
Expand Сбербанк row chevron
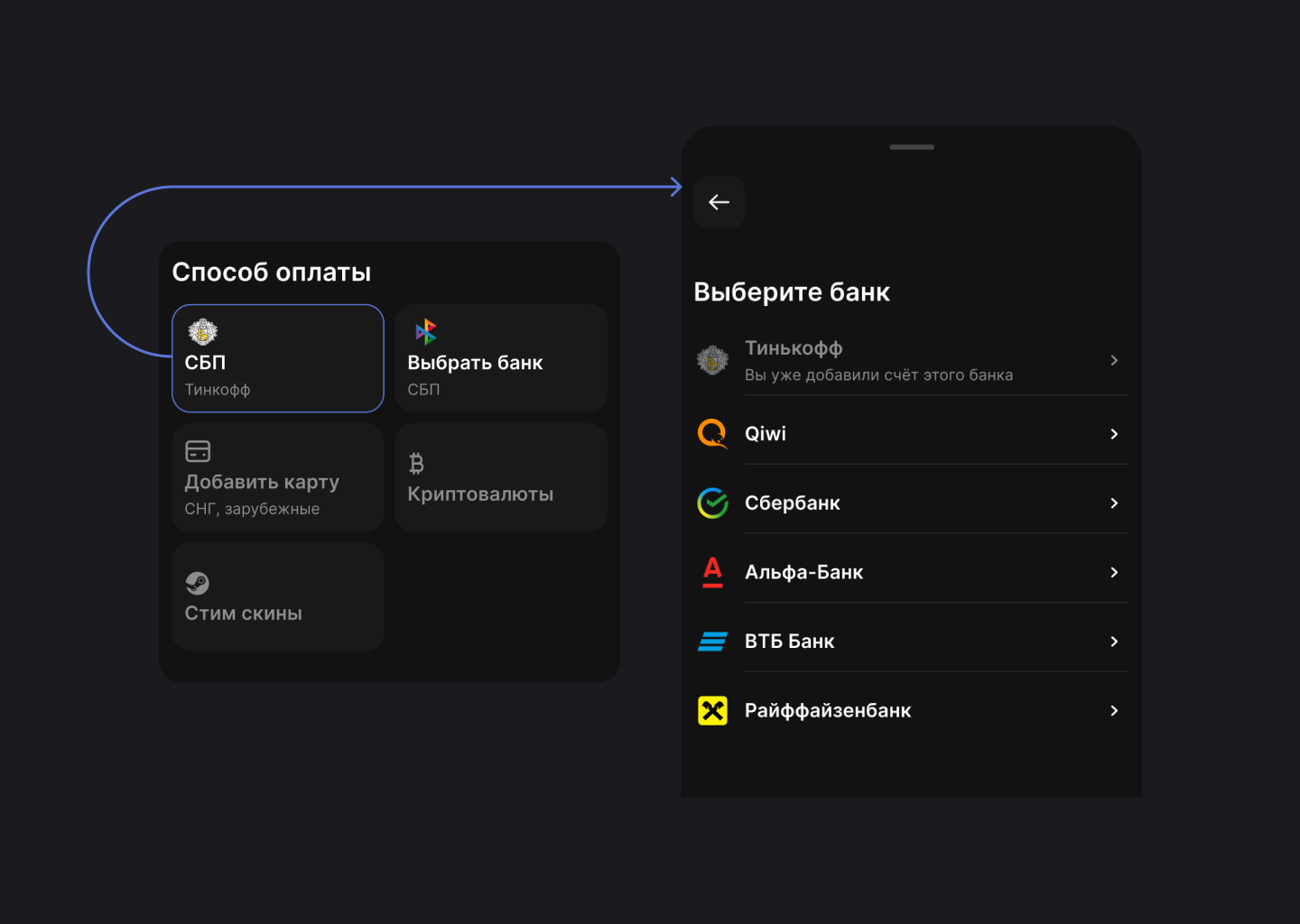pyautogui.click(x=1114, y=503)
